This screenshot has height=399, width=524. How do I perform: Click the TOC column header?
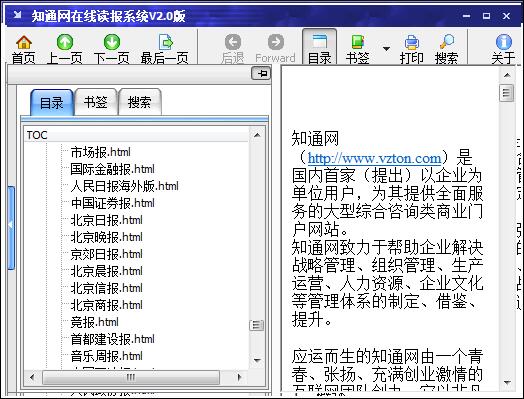(137, 135)
